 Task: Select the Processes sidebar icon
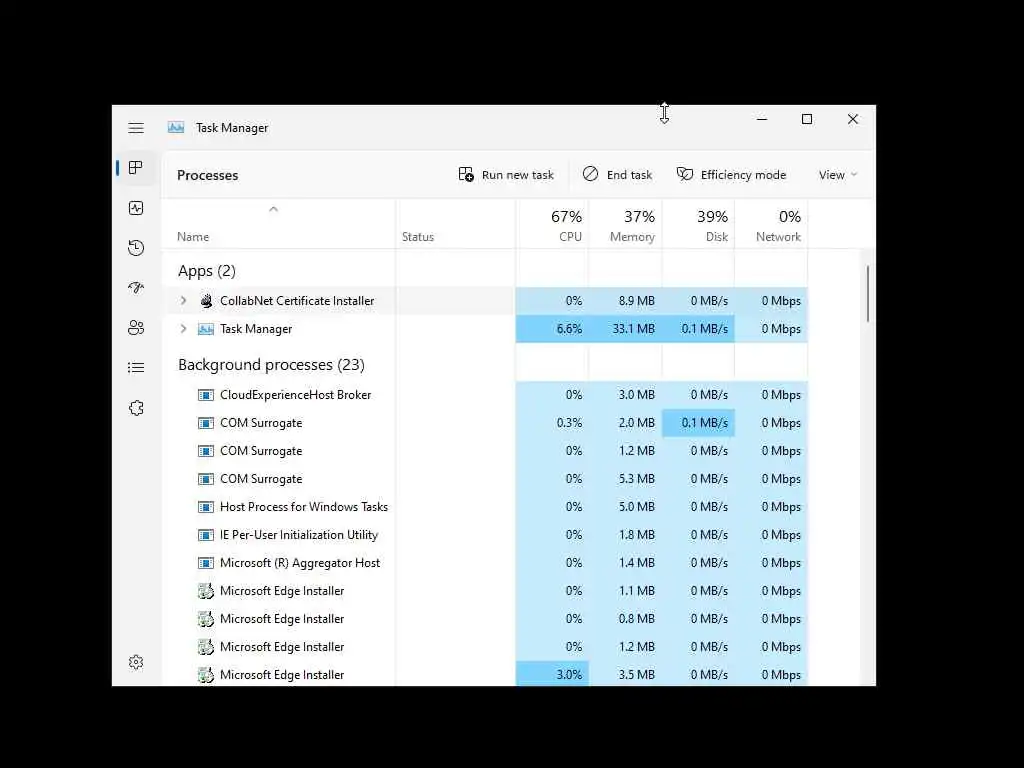[x=136, y=168]
